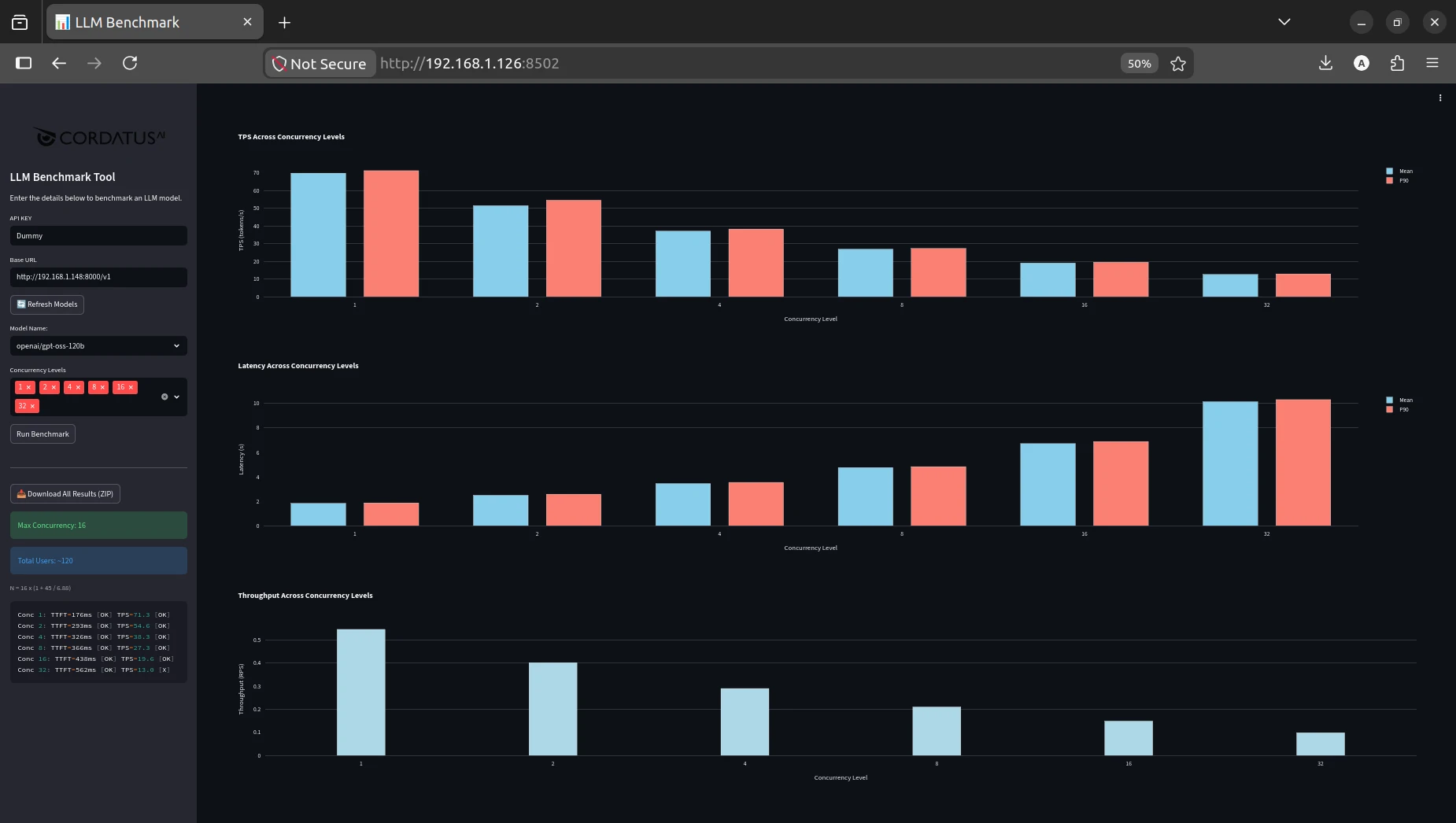Remove concurrency level 16 tag
Screen dimensions: 1456x823
click(x=131, y=387)
